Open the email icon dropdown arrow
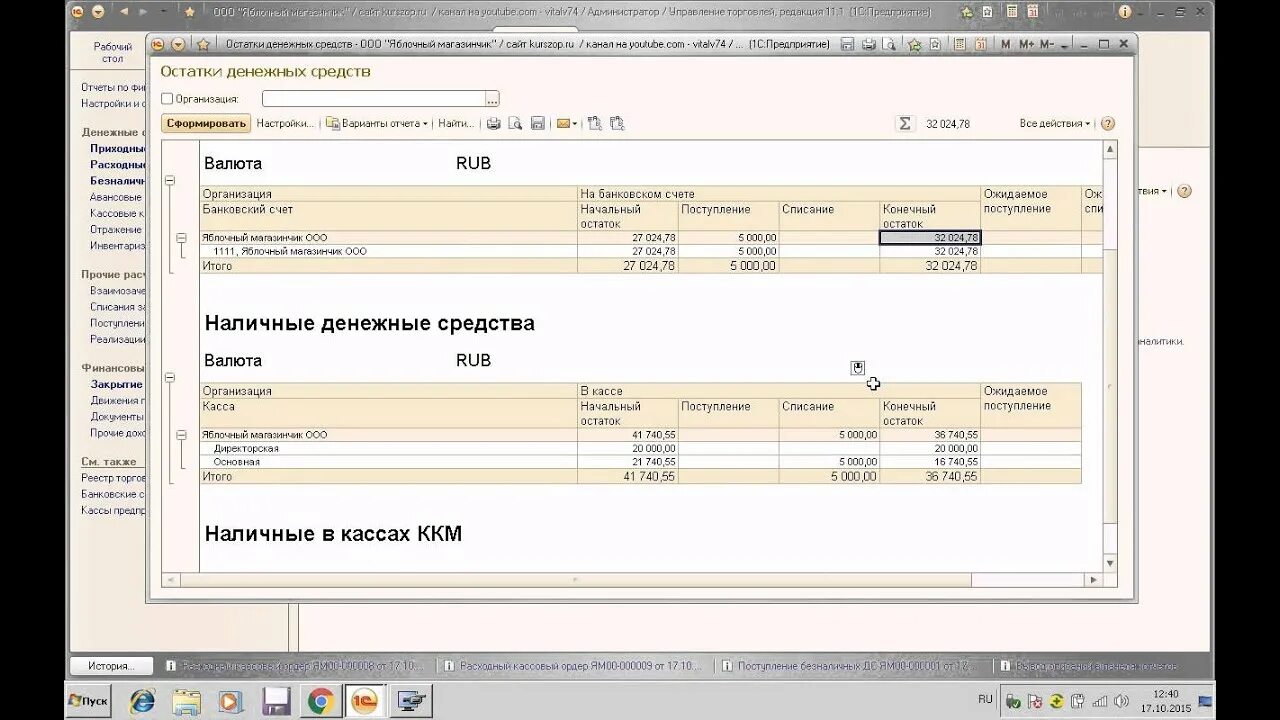Screen dimensions: 1280x720 tap(575, 124)
